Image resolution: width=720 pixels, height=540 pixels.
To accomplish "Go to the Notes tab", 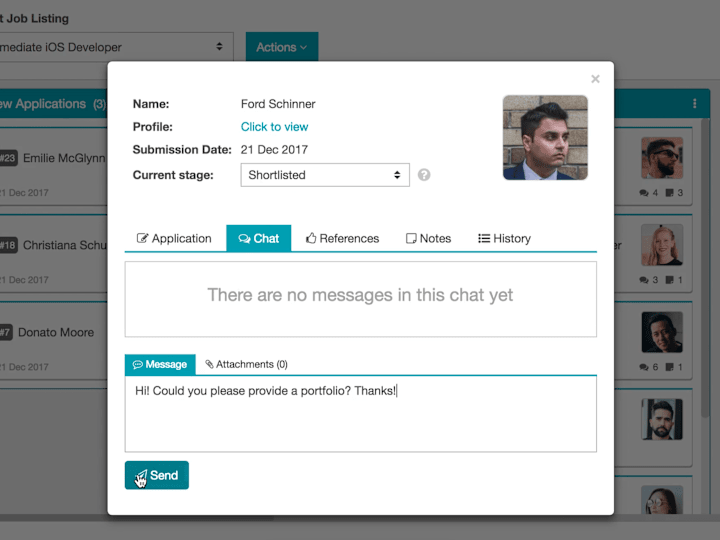I will point(428,238).
